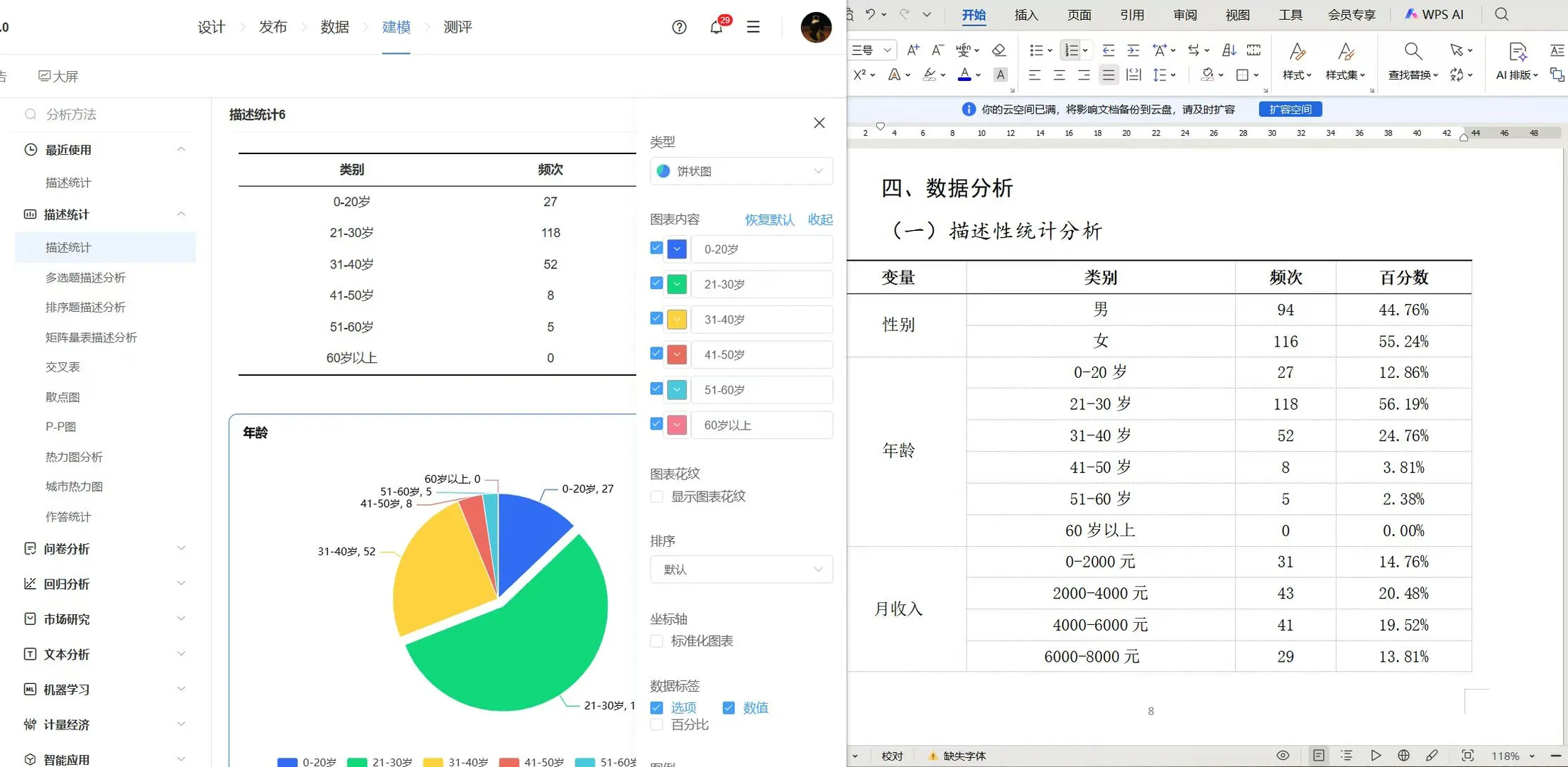Viewport: 1568px width, 767px height.
Task: Open the notification bell with badge 29
Action: coord(716,27)
